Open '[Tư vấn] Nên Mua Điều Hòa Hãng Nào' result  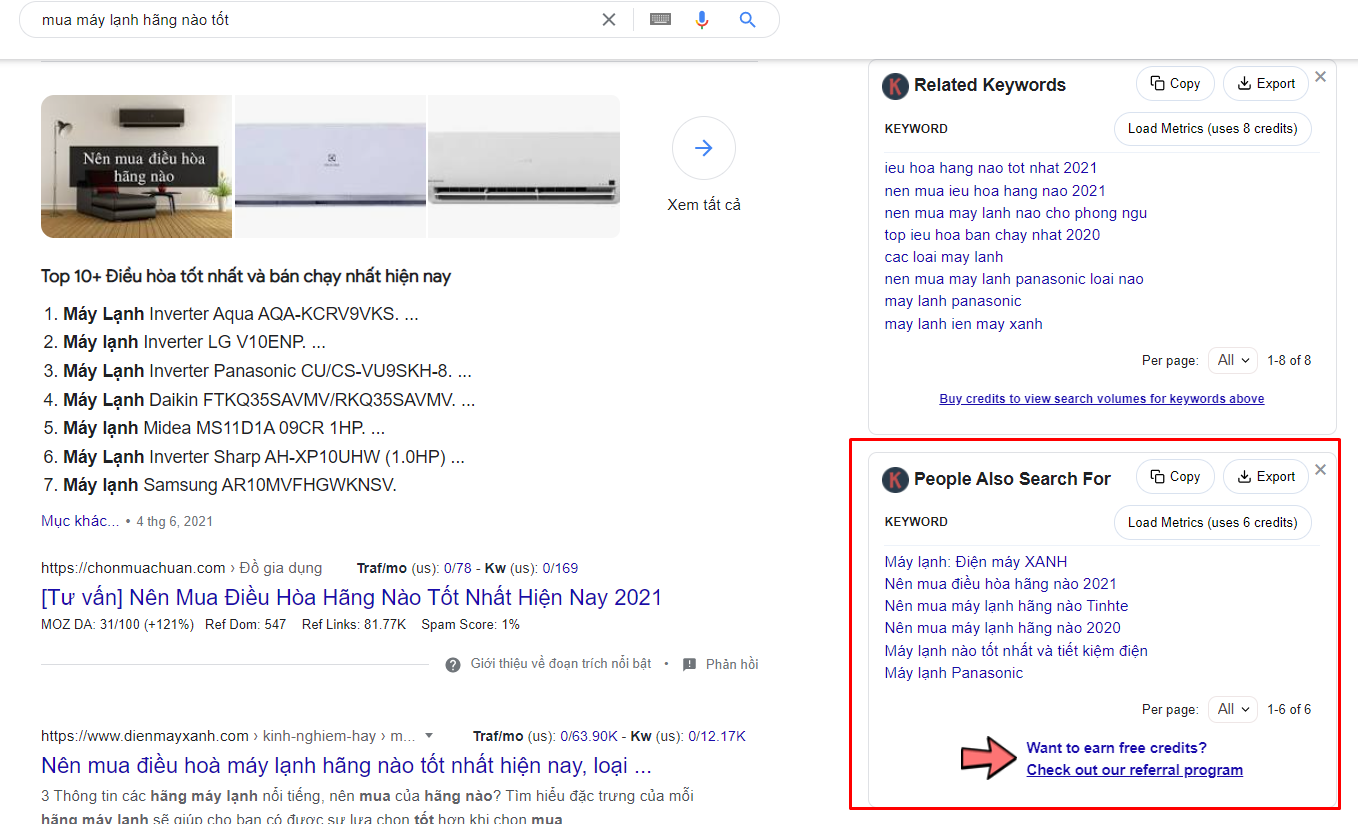[351, 597]
